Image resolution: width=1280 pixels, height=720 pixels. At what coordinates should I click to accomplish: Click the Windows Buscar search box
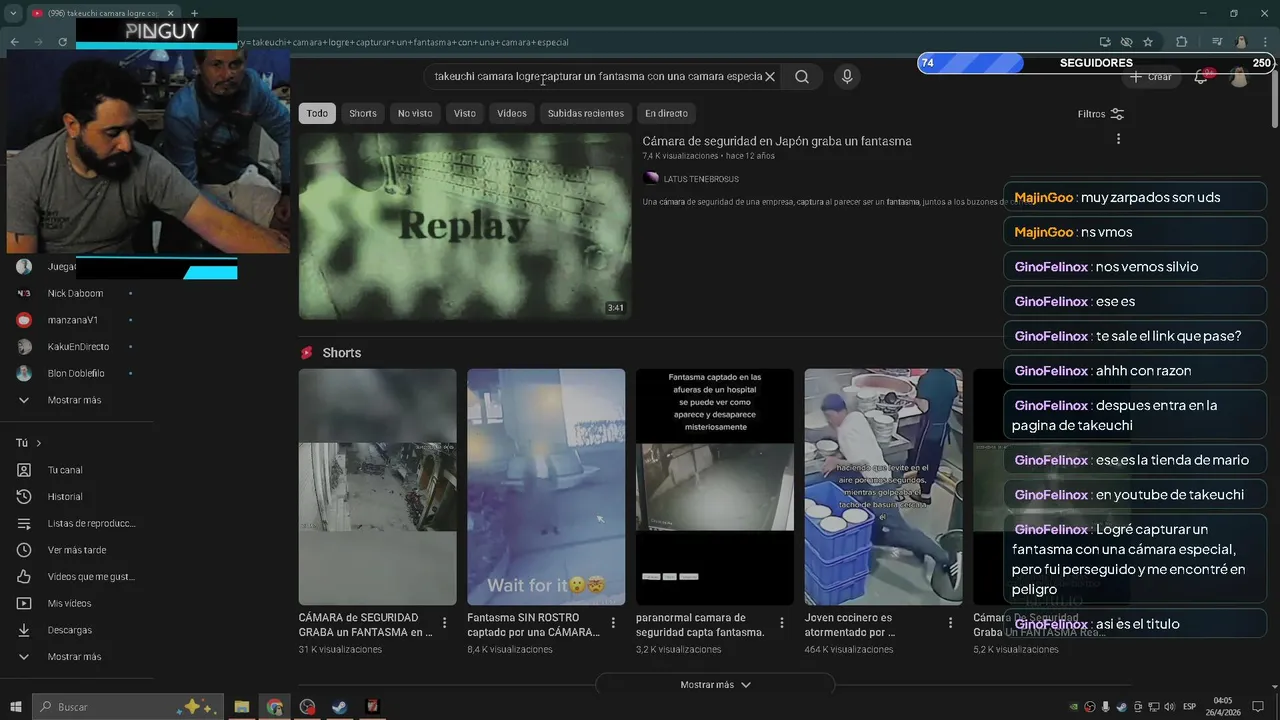tap(128, 706)
